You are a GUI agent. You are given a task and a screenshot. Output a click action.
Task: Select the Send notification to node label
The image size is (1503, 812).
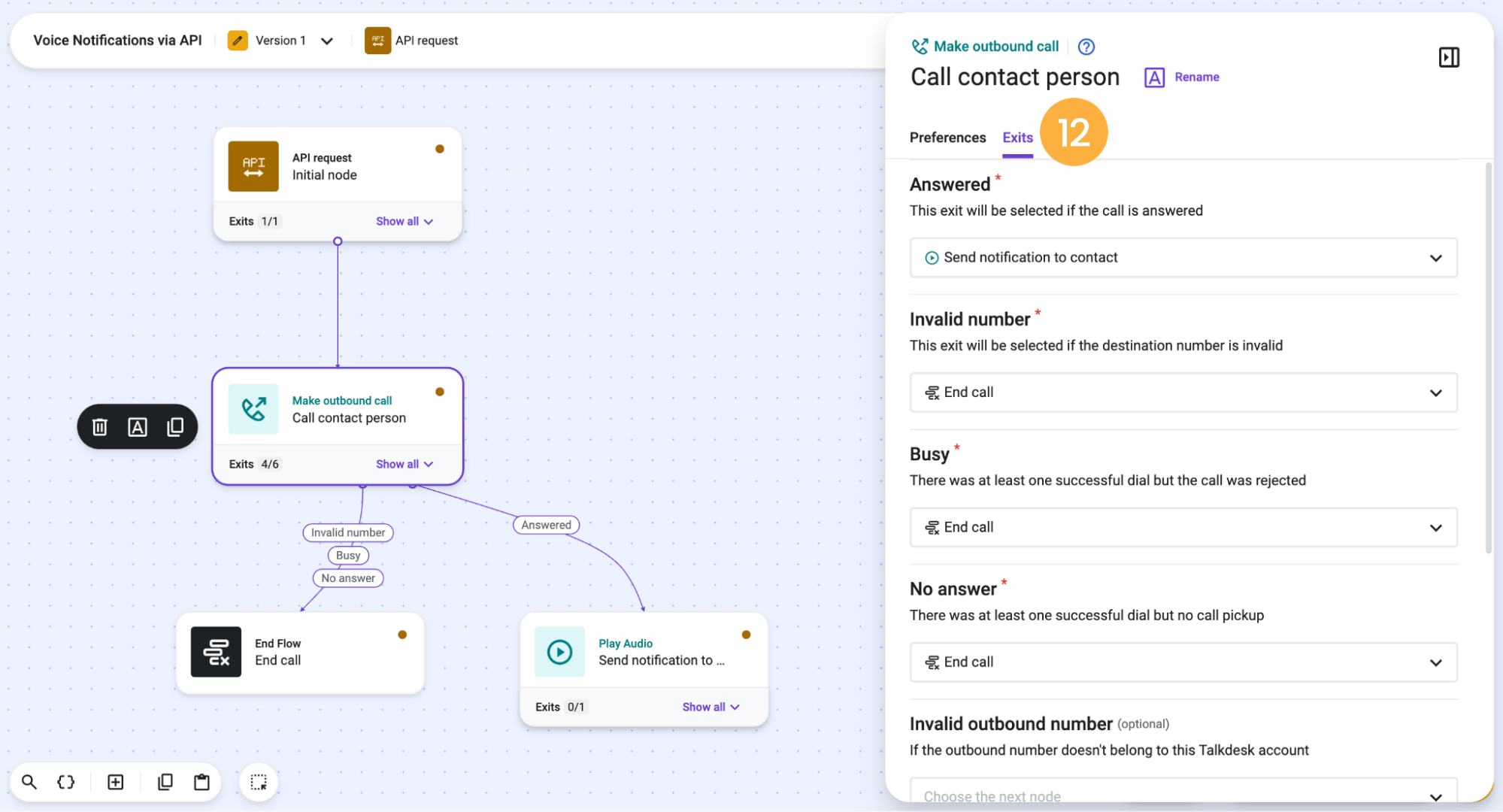pos(661,660)
